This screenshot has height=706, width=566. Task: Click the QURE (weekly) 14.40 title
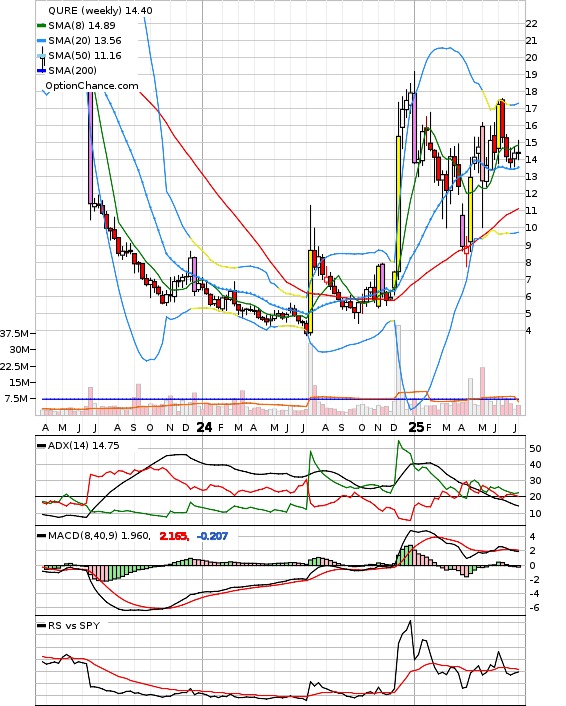pyautogui.click(x=100, y=10)
